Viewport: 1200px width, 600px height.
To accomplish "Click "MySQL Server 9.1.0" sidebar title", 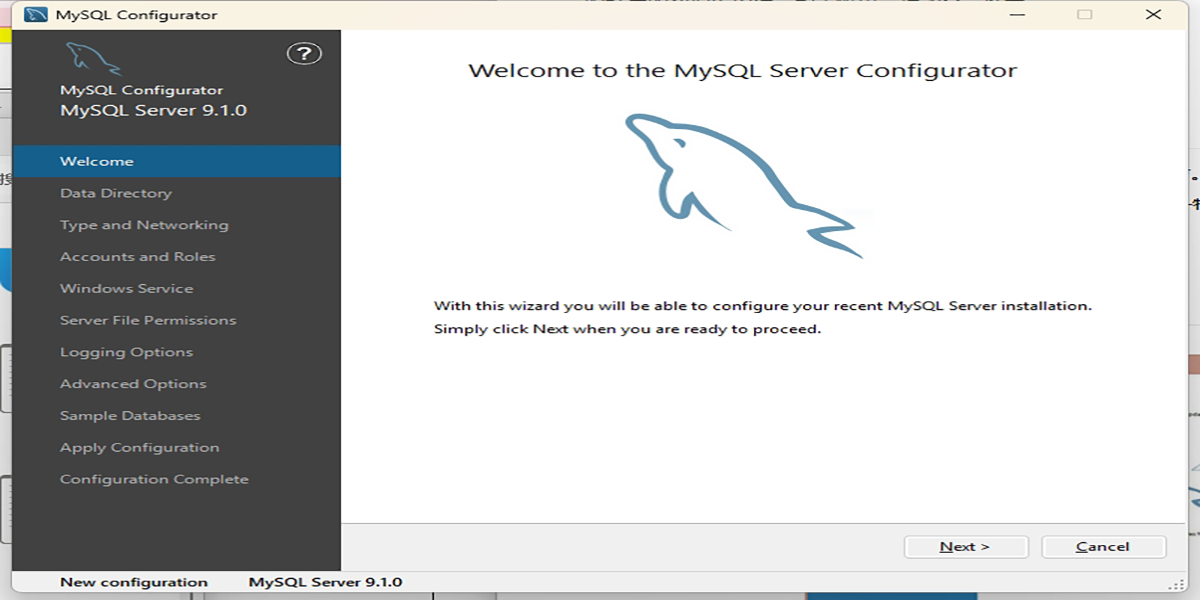I will coord(153,110).
